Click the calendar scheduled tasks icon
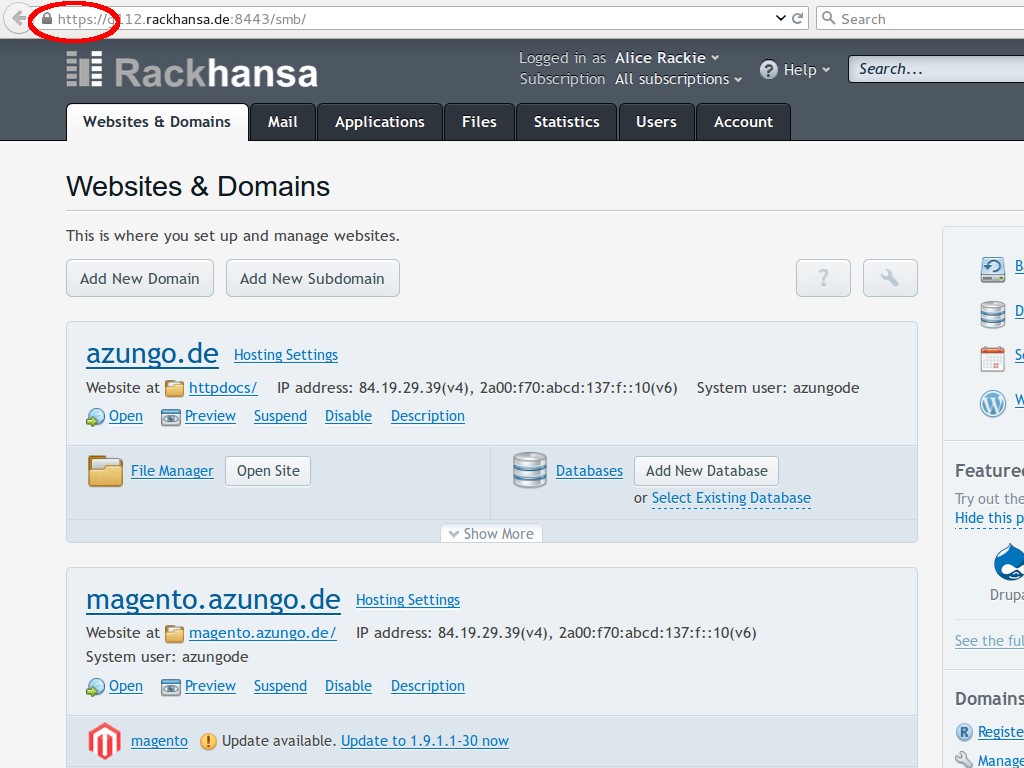This screenshot has width=1024, height=768. click(993, 359)
